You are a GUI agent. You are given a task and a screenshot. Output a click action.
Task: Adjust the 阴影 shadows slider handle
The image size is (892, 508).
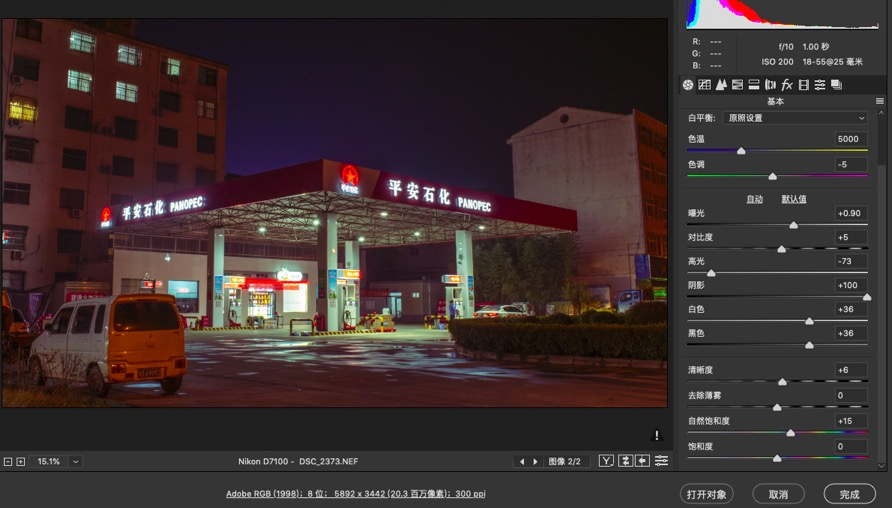(867, 297)
